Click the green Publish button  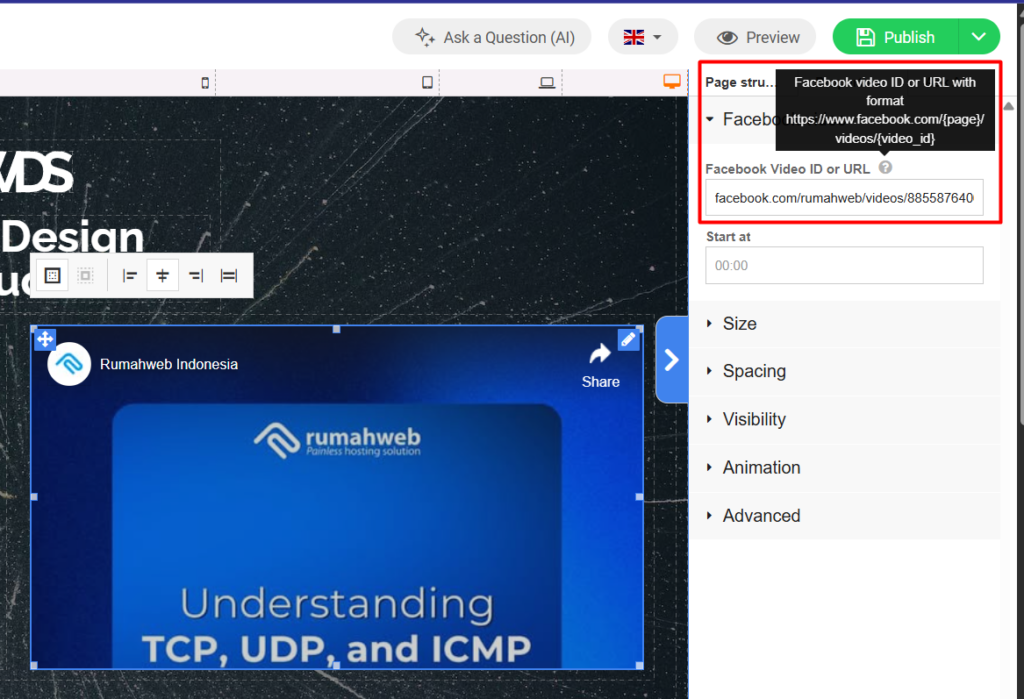(896, 36)
